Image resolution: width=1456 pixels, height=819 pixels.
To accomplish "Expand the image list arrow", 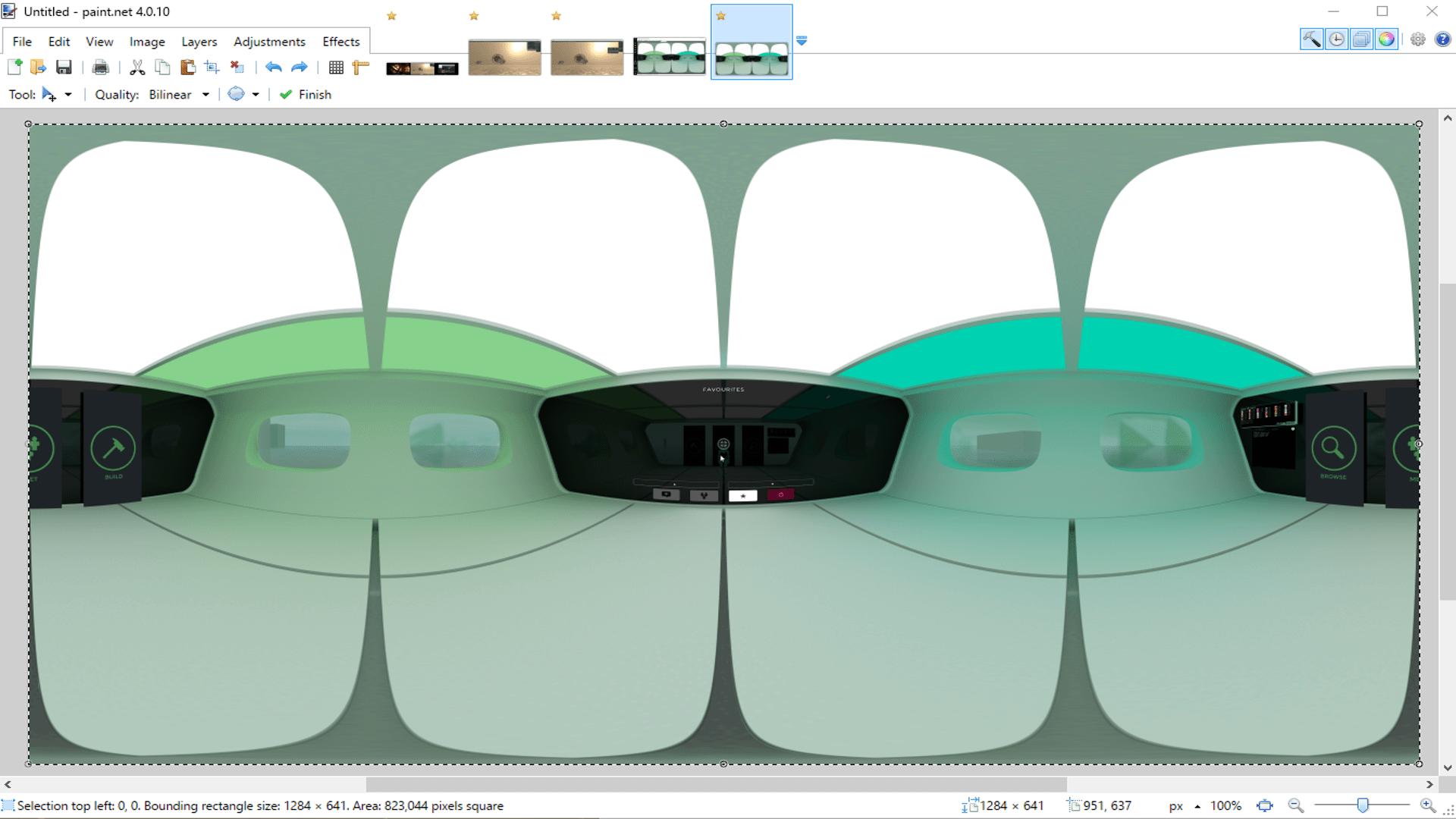I will pos(802,41).
